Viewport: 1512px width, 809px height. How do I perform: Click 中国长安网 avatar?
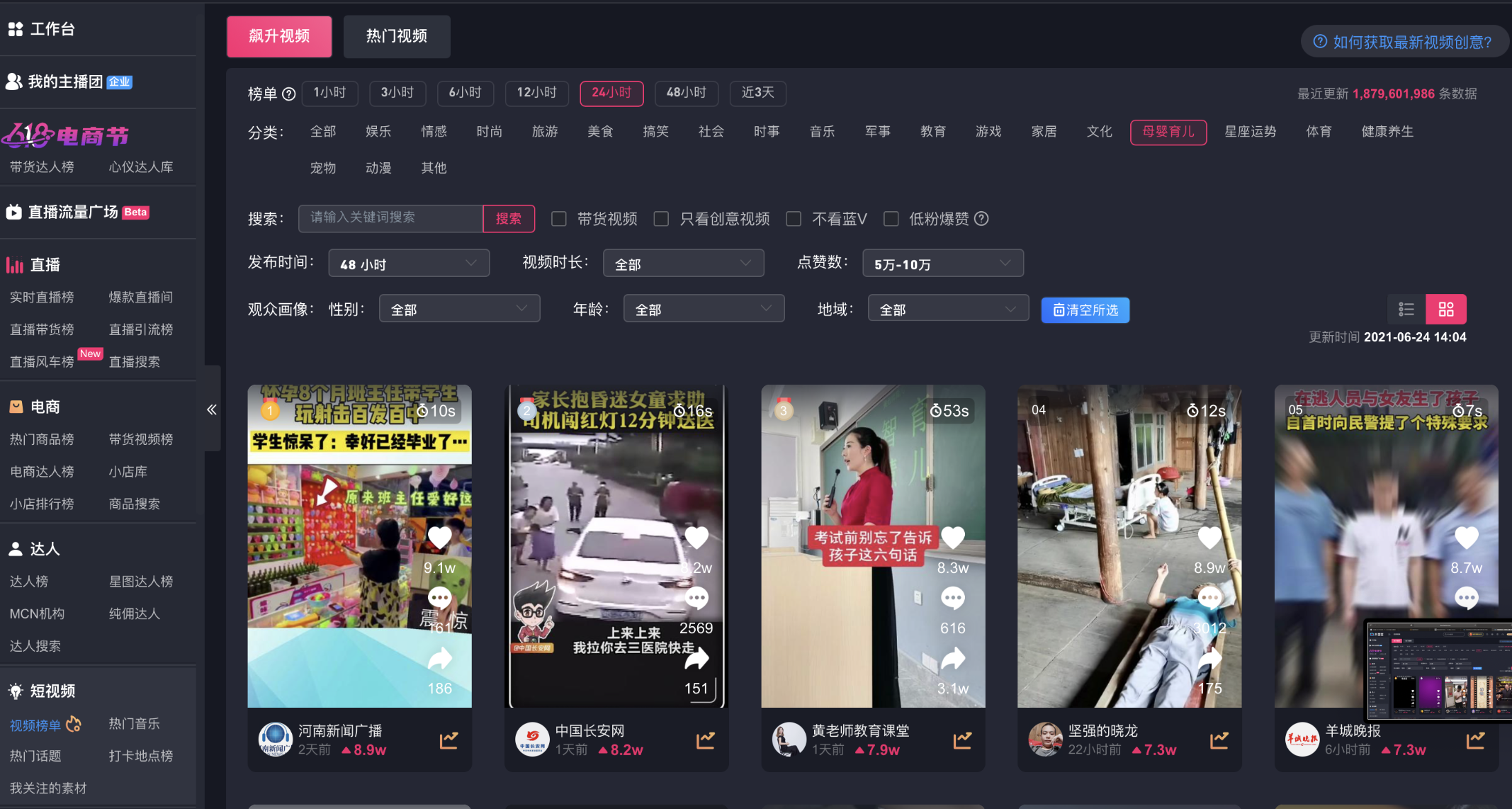(x=532, y=740)
